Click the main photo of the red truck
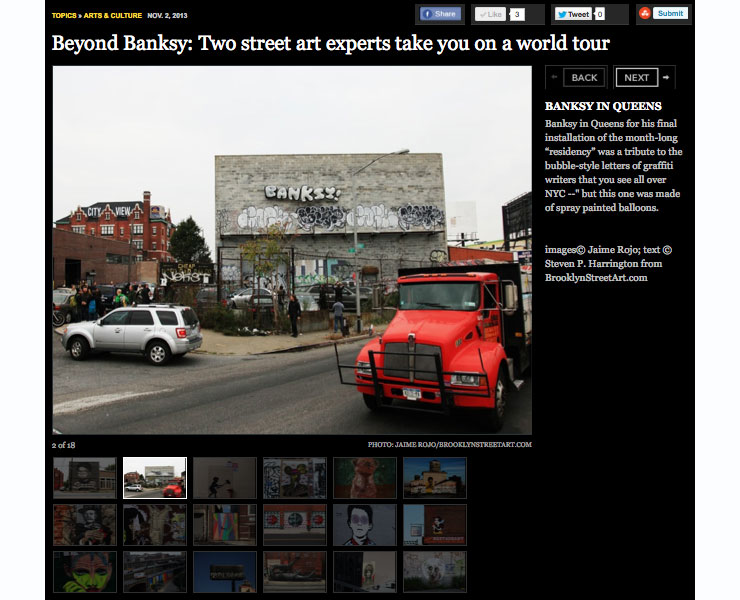Viewport: 740px width, 600px height. point(292,250)
